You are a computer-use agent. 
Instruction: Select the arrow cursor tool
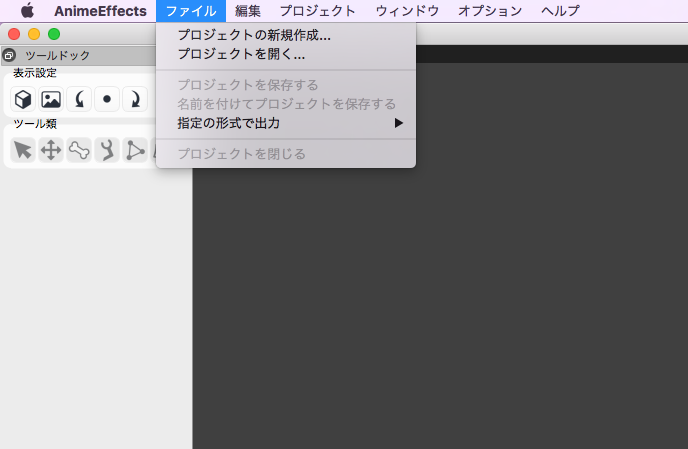[x=23, y=150]
